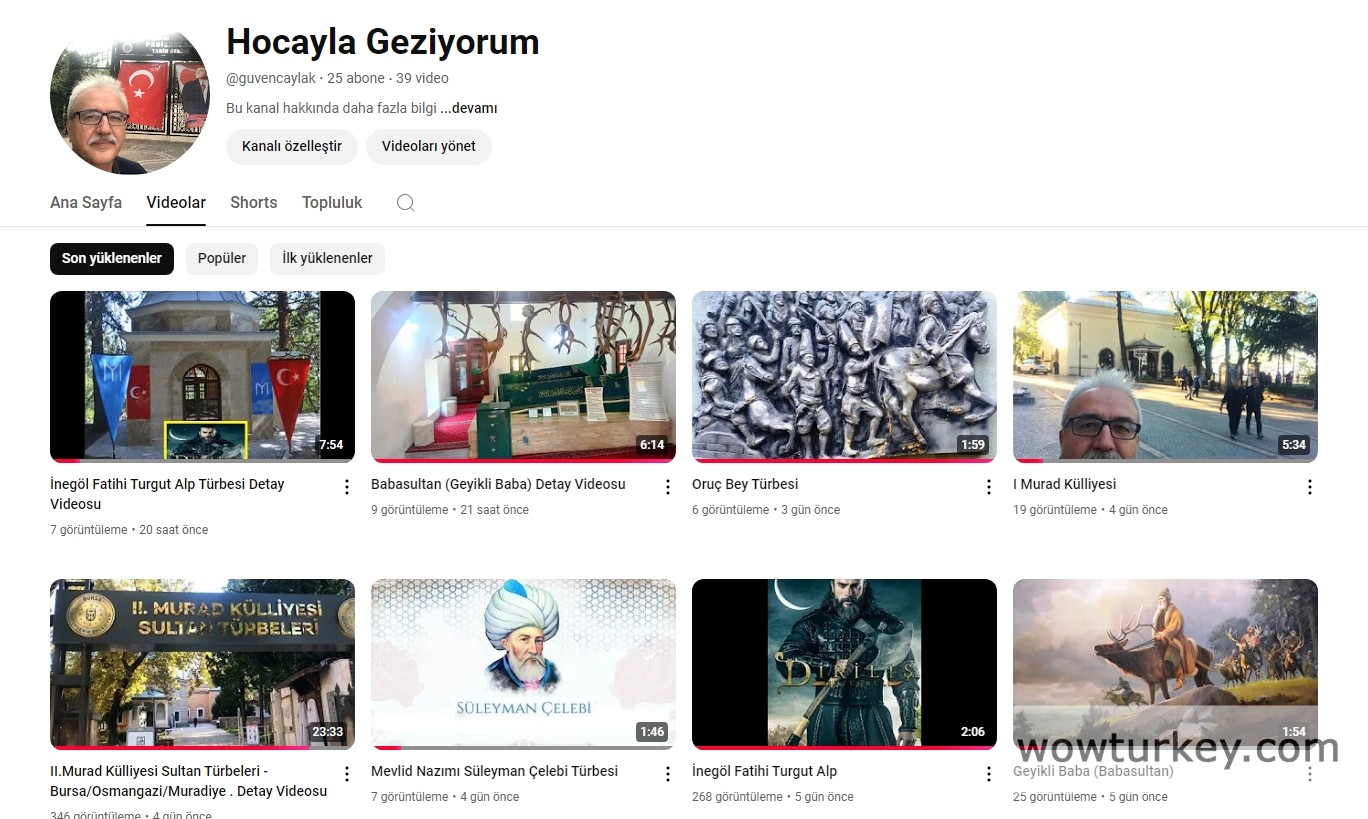Click the Videoları yönet button
This screenshot has width=1368, height=819.
(x=428, y=146)
